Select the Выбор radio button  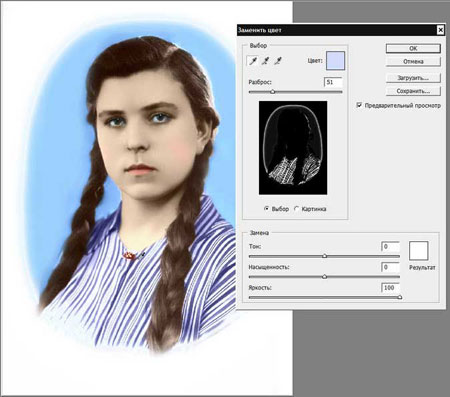coord(266,209)
